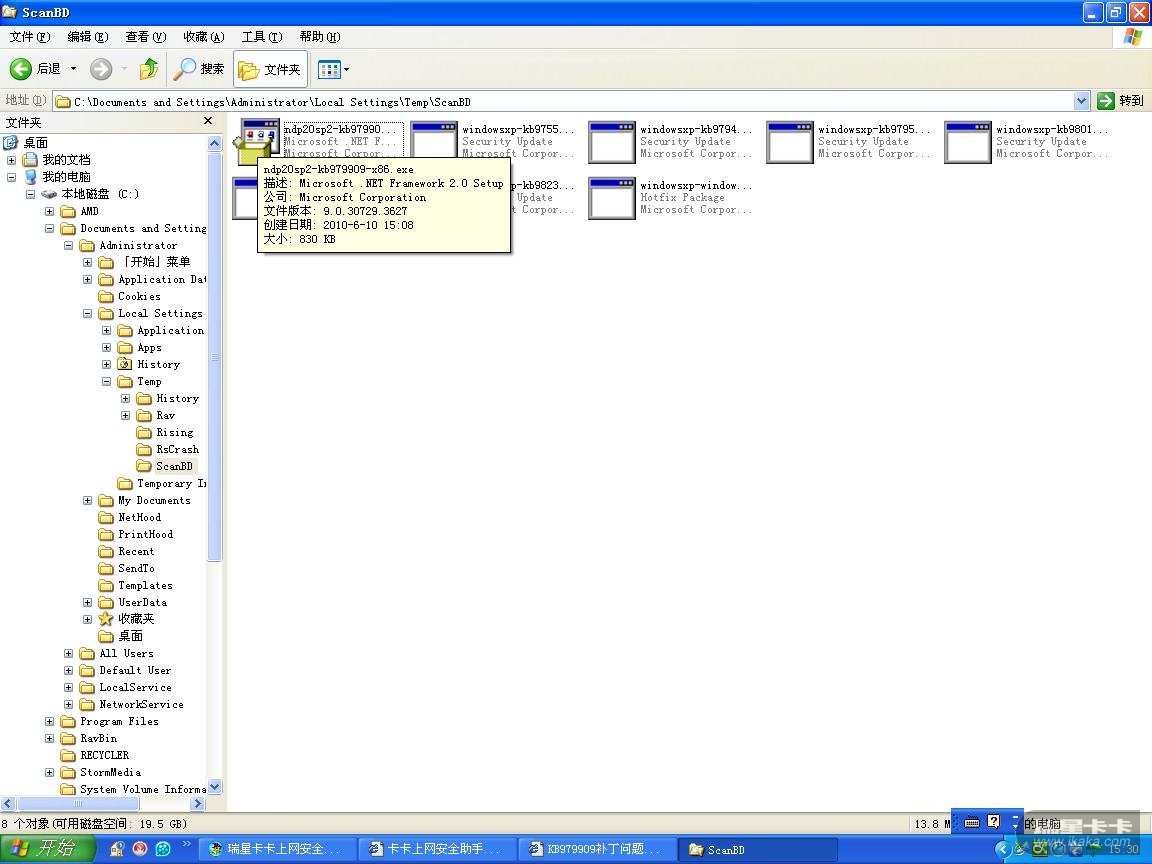The height and width of the screenshot is (864, 1152).
Task: Expand the Program Files tree node
Action: (x=50, y=722)
